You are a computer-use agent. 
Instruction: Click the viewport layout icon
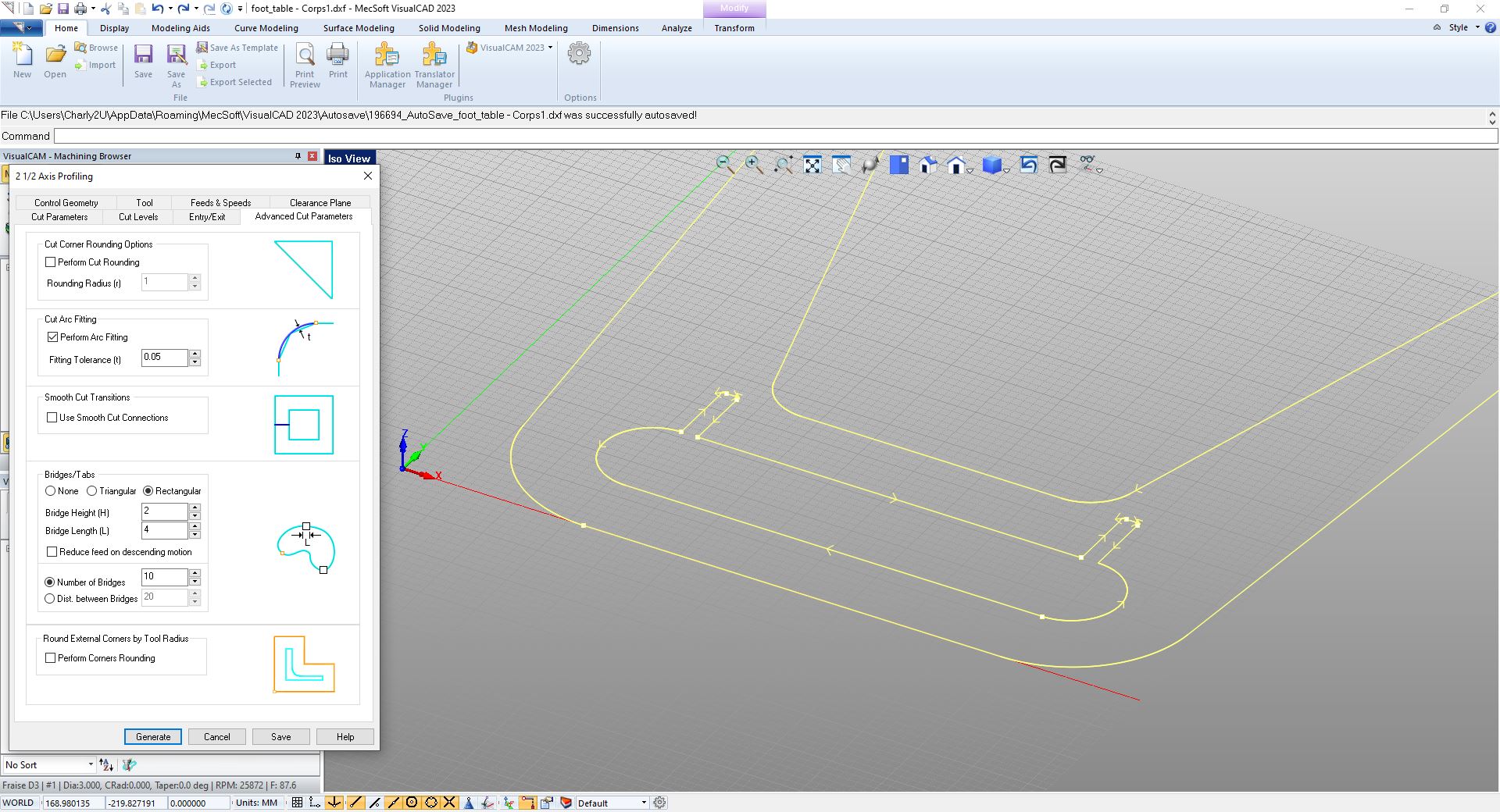[899, 165]
